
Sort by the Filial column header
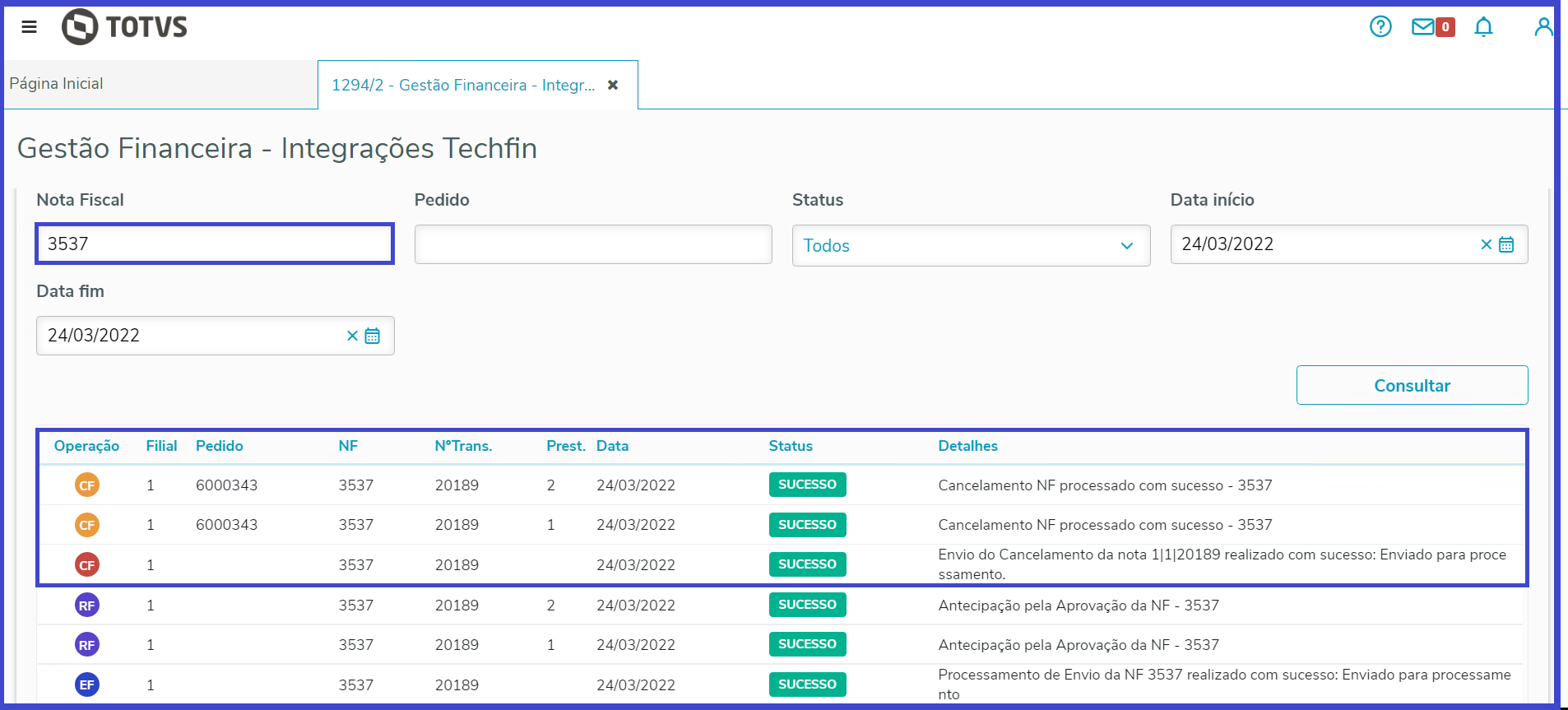pyautogui.click(x=161, y=446)
